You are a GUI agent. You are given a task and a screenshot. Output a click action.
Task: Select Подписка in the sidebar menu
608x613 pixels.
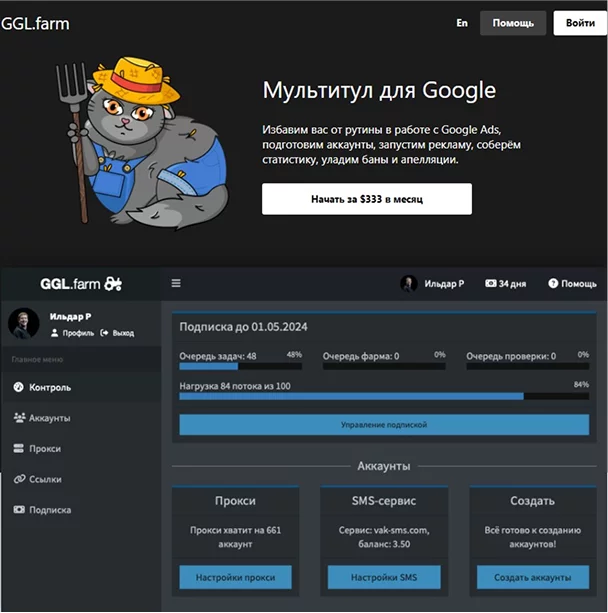click(x=50, y=510)
